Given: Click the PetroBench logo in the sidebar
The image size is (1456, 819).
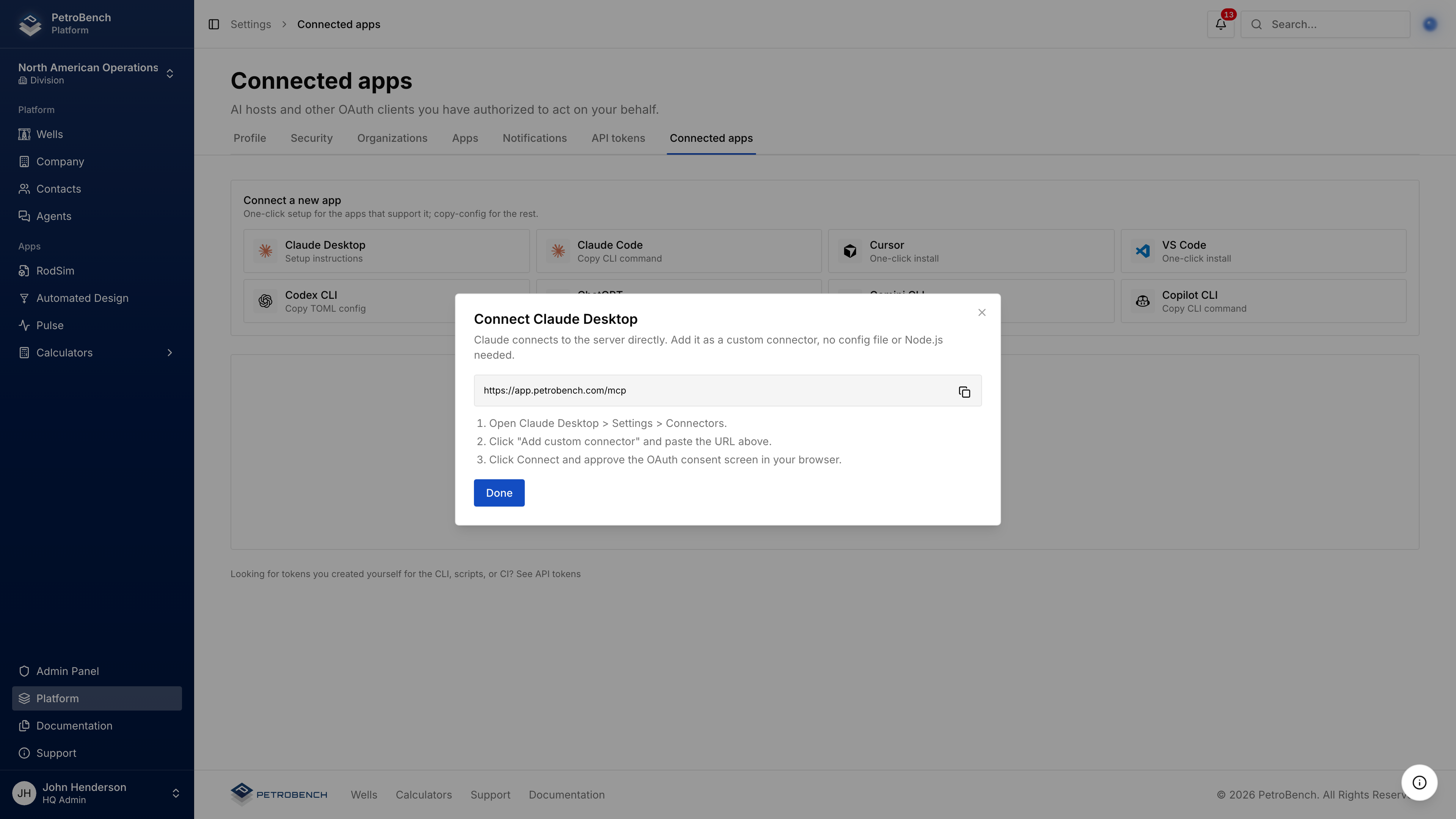Looking at the screenshot, I should (x=30, y=24).
